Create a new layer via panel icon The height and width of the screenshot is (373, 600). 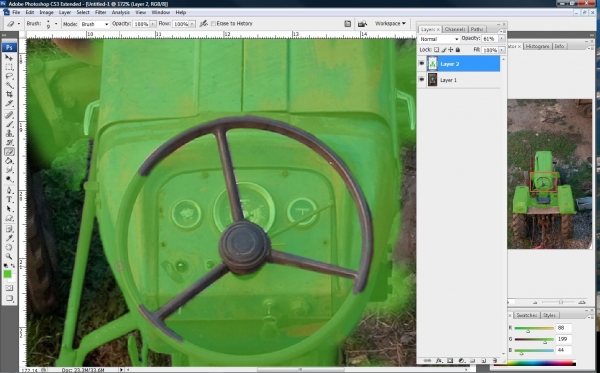(483, 360)
